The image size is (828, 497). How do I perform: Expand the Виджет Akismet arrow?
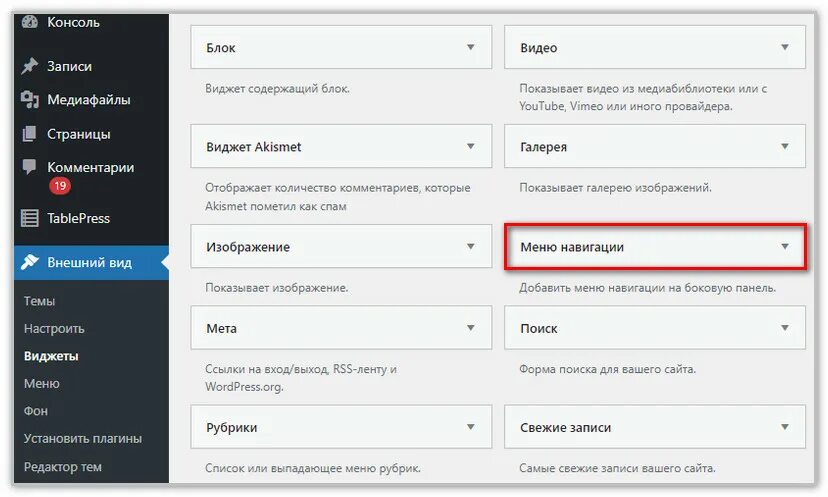coord(470,146)
